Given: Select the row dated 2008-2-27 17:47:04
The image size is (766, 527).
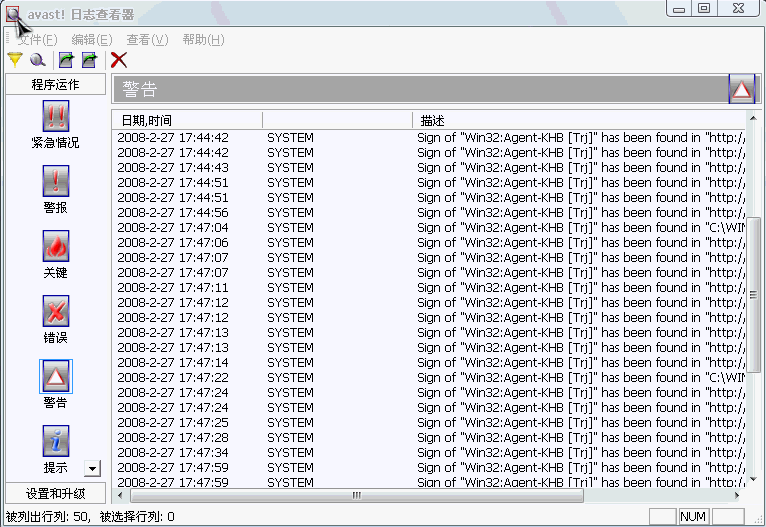Looking at the screenshot, I should (x=429, y=228).
